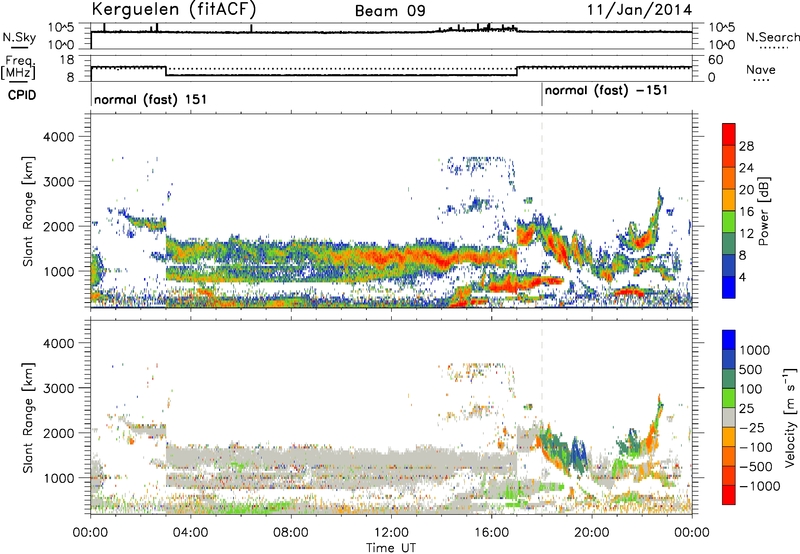Screen dimensions: 800x554
Task: Click the '1000' velocity colorbar tick
Action: click(x=755, y=350)
